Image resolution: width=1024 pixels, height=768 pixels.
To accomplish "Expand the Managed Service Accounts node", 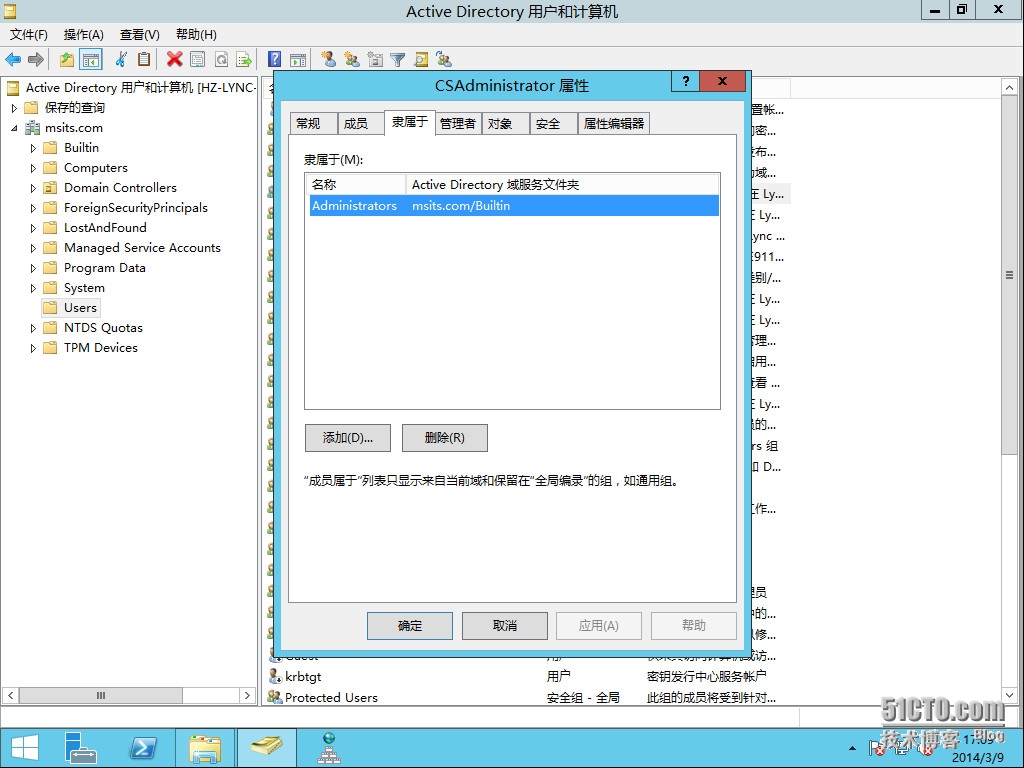I will point(33,248).
